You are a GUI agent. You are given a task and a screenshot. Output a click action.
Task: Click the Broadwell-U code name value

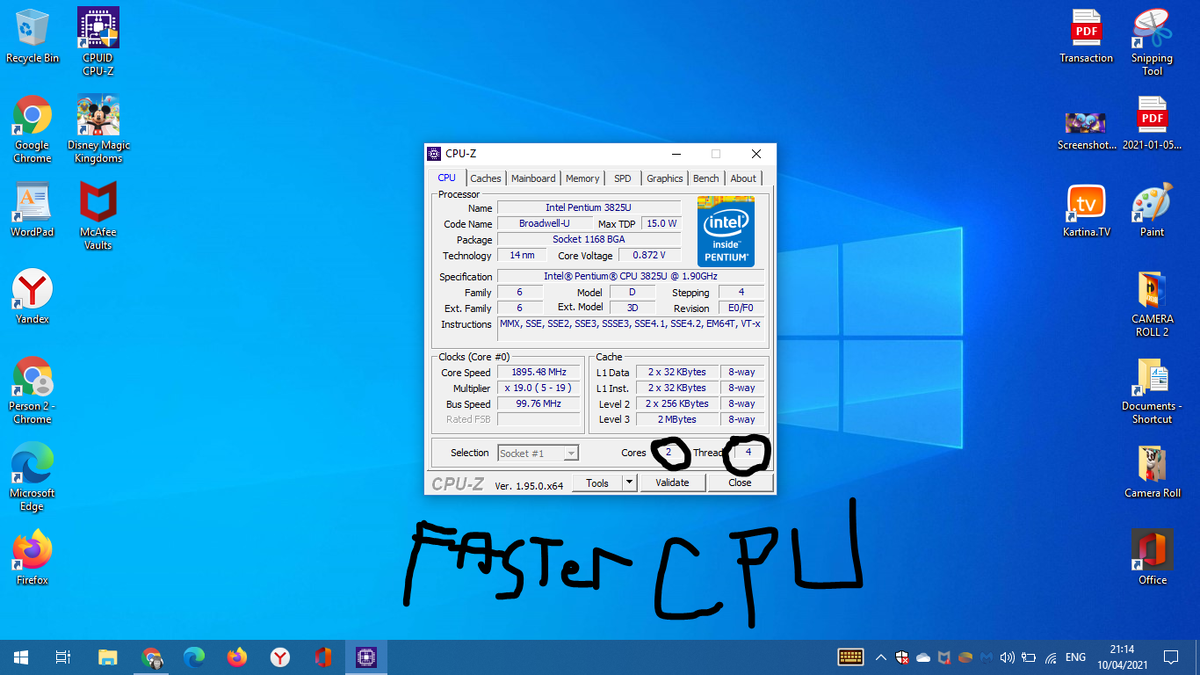click(544, 224)
